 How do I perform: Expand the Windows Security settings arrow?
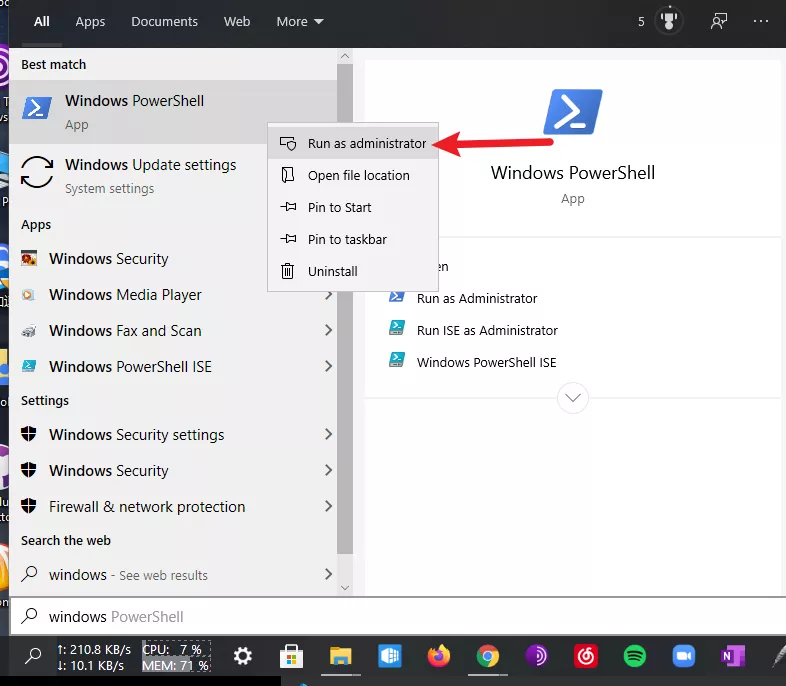click(x=328, y=434)
